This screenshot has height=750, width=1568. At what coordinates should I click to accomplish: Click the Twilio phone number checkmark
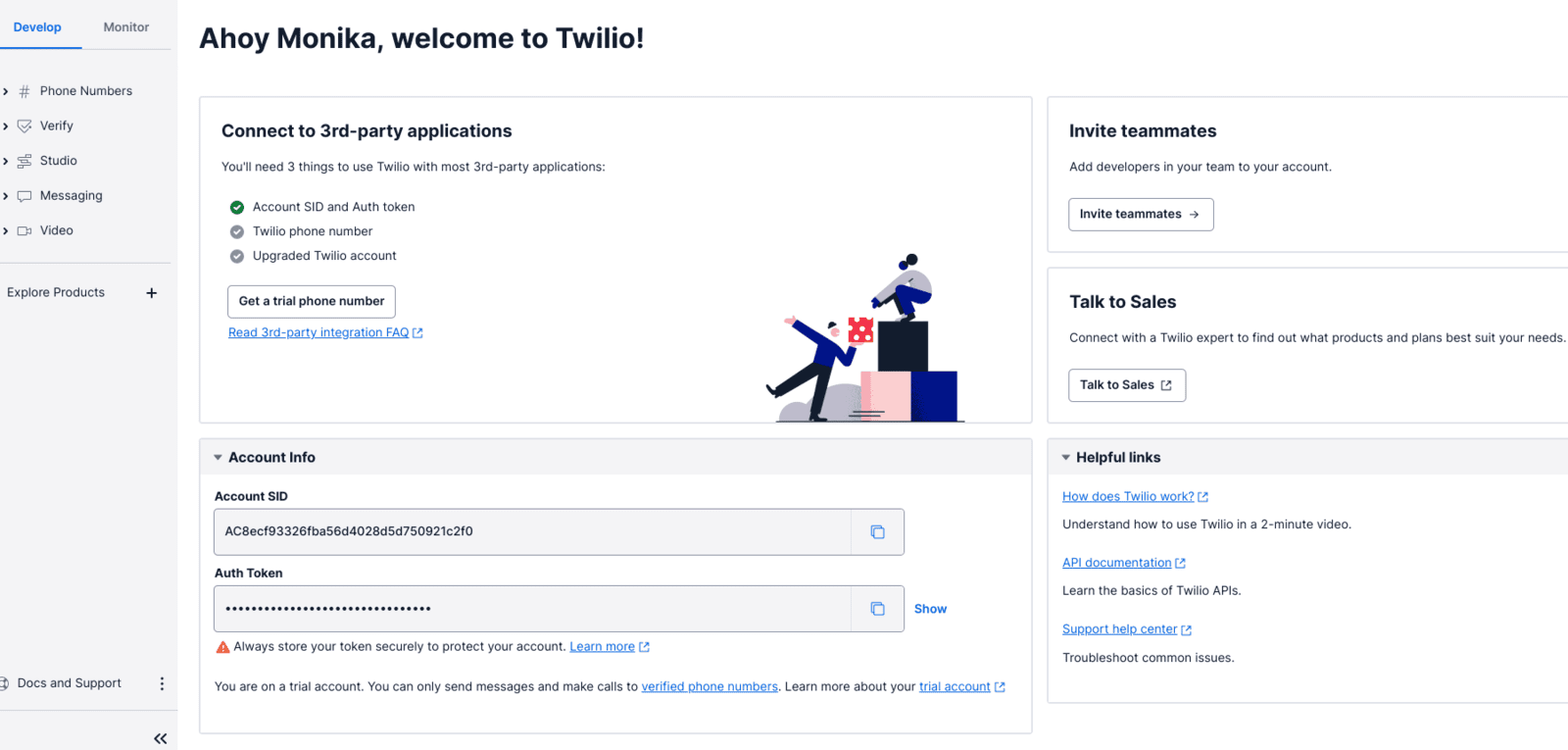click(x=237, y=231)
